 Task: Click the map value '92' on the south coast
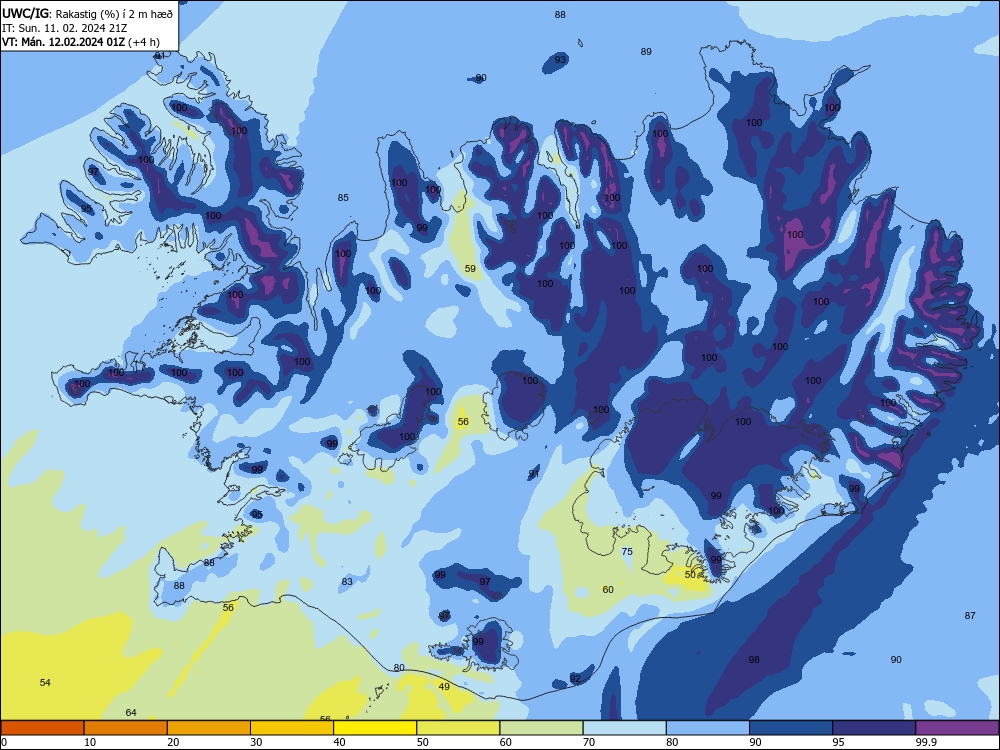575,679
